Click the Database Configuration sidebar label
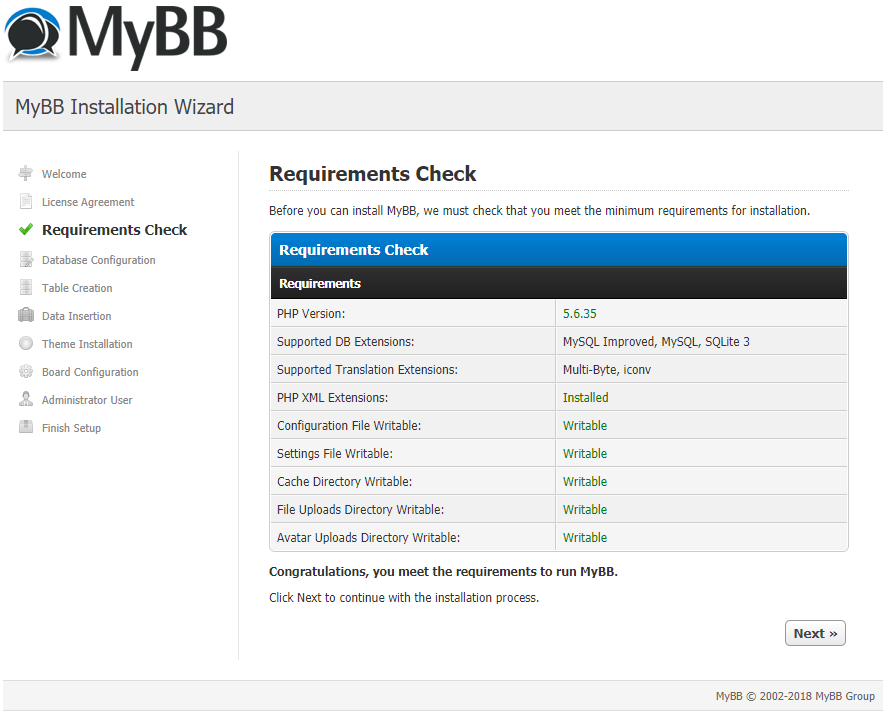The image size is (892, 717). coord(98,260)
